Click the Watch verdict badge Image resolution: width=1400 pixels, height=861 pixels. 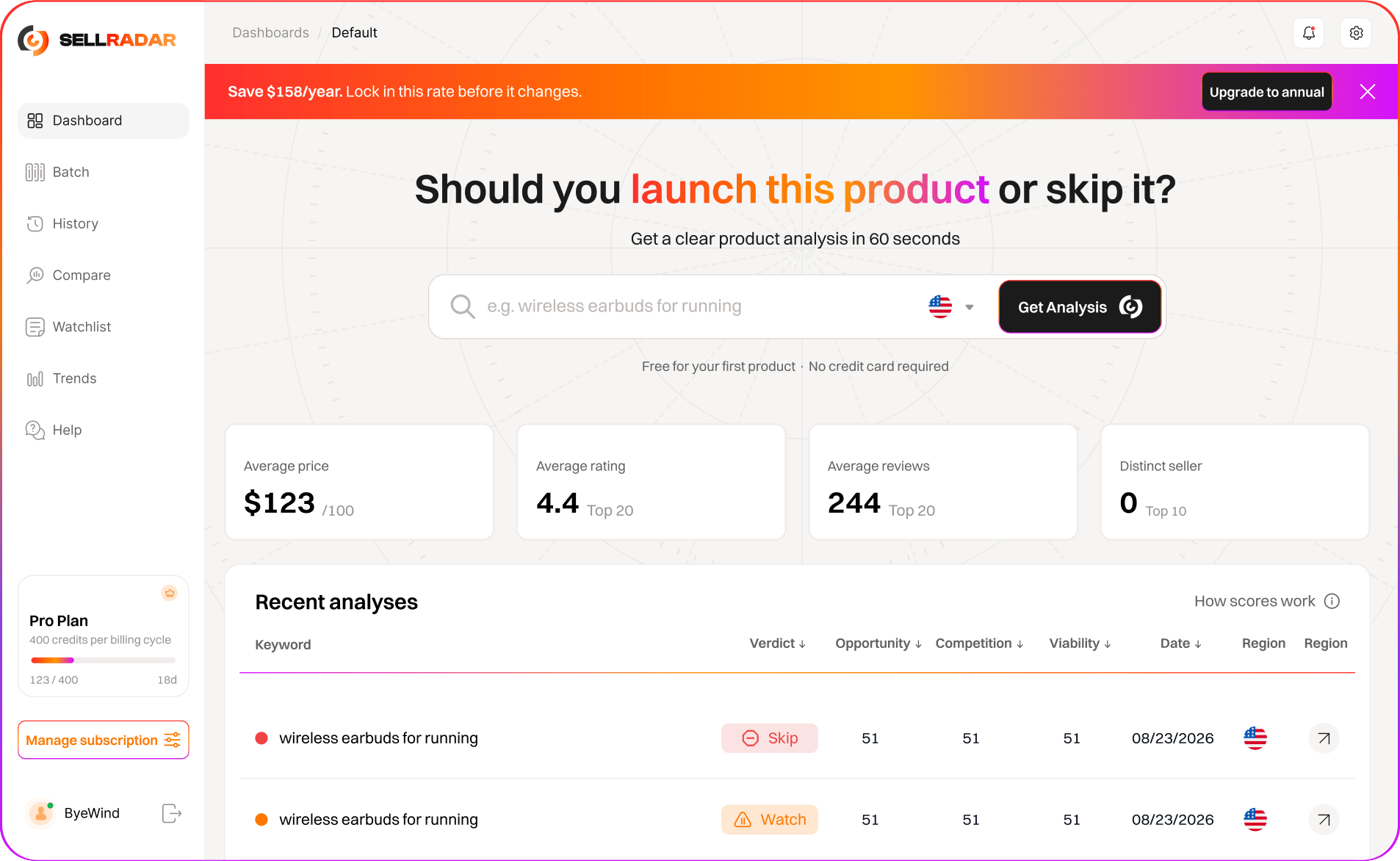pos(769,820)
